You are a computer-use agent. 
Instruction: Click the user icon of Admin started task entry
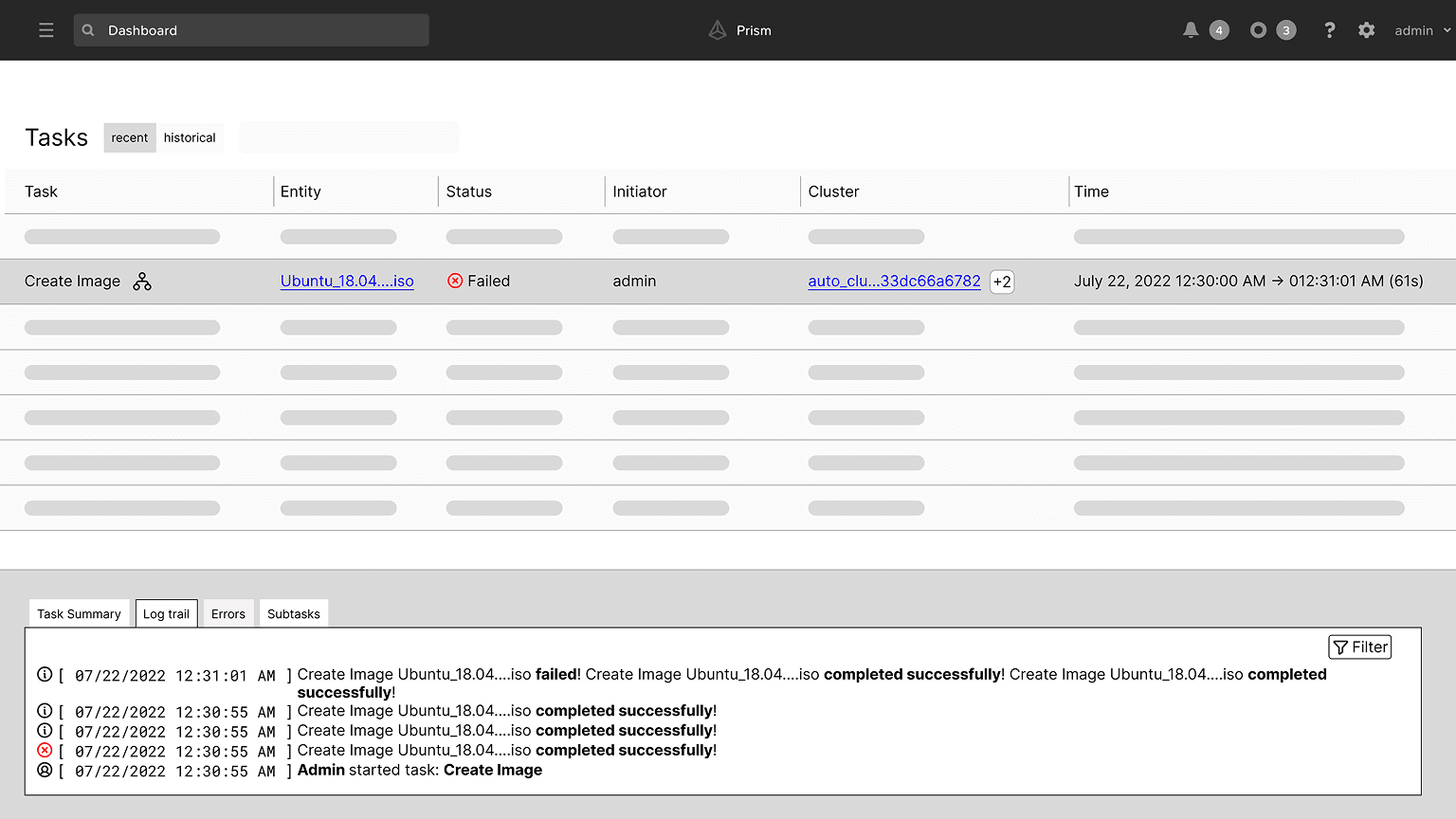click(x=45, y=771)
